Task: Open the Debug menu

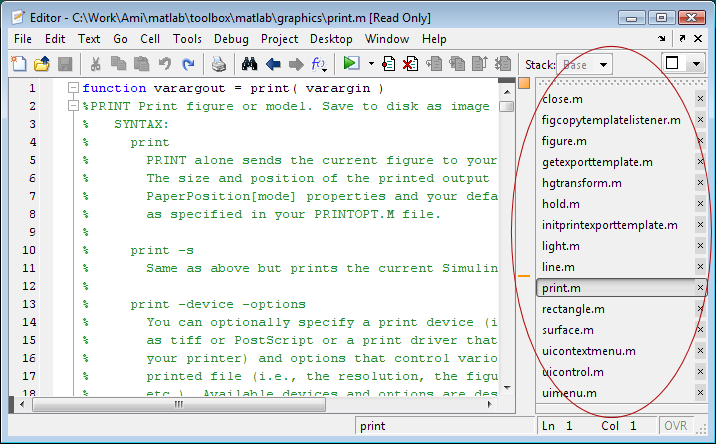Action: point(231,39)
